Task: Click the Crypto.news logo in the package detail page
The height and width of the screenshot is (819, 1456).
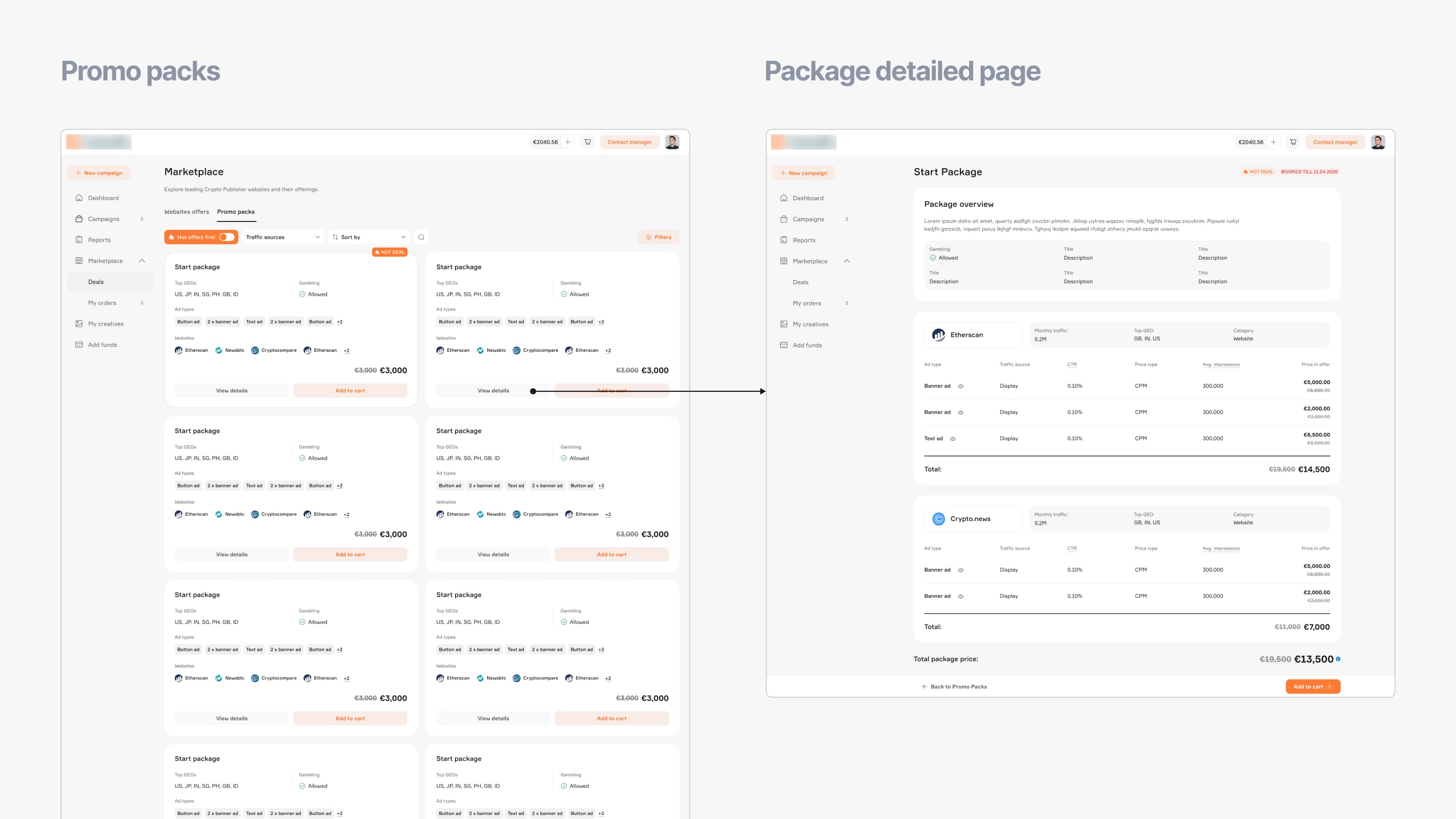Action: (939, 519)
